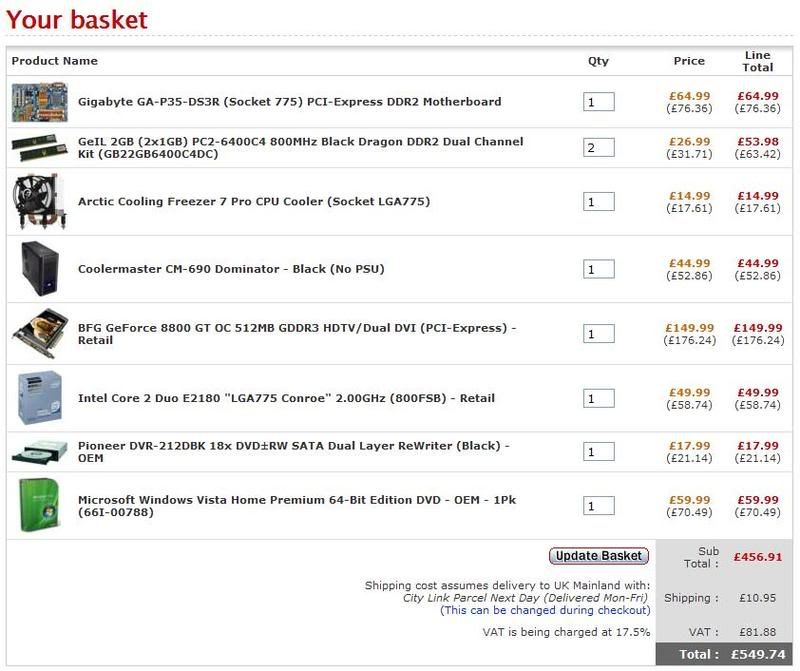Click the Gigabyte motherboard product thumbnail
The height and width of the screenshot is (671, 800).
pos(40,102)
